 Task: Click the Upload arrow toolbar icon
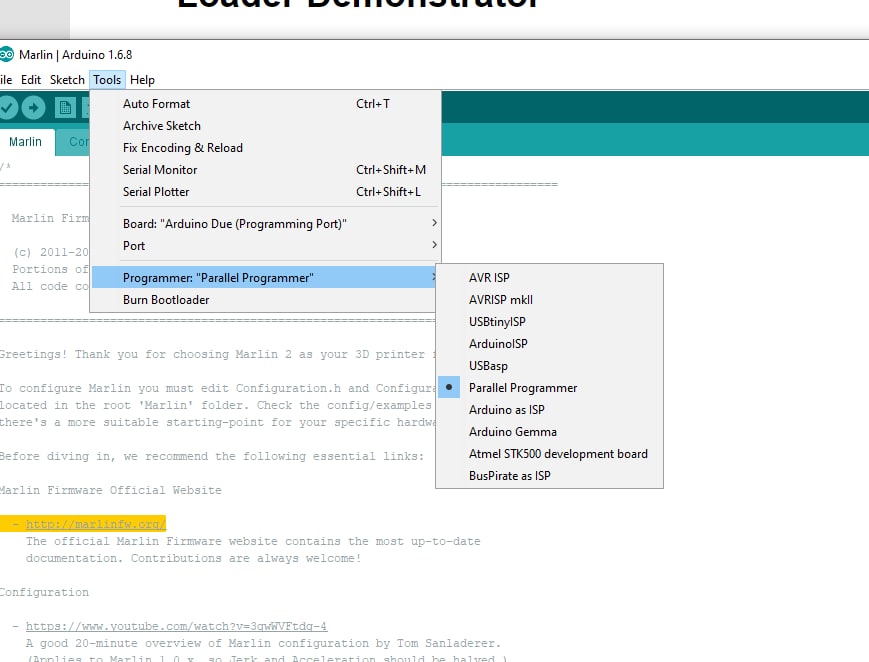click(x=33, y=107)
